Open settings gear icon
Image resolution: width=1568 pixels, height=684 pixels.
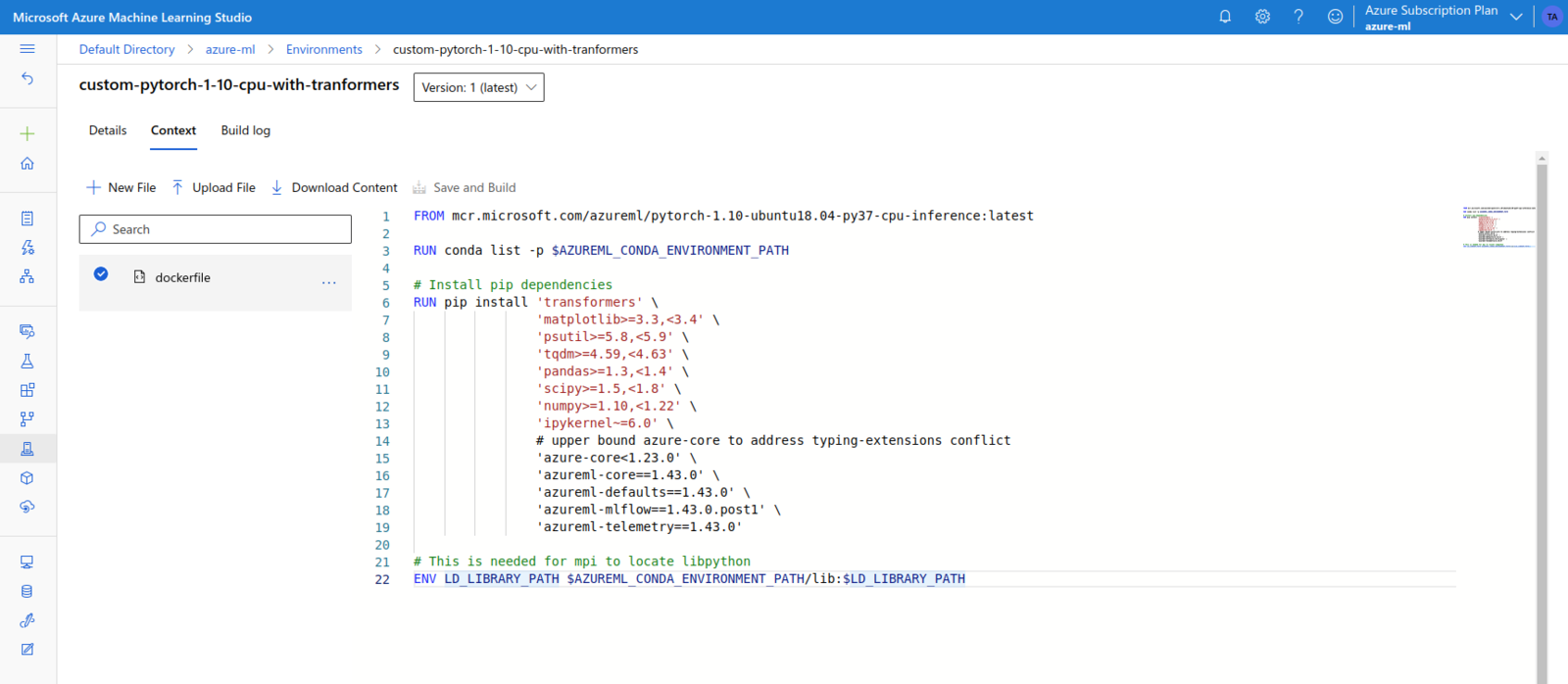pyautogui.click(x=1262, y=17)
